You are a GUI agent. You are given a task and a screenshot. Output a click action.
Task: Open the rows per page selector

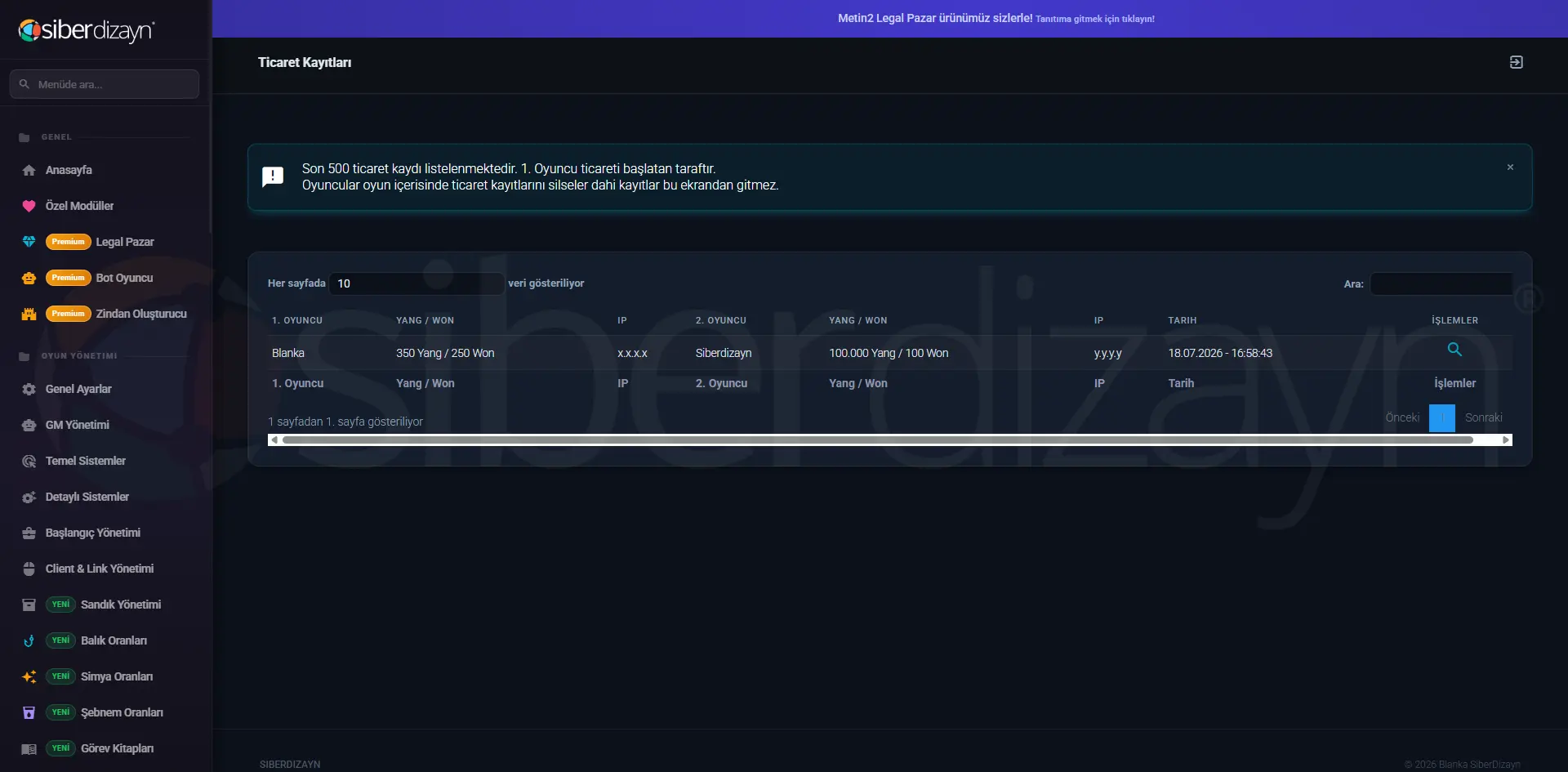pyautogui.click(x=416, y=283)
